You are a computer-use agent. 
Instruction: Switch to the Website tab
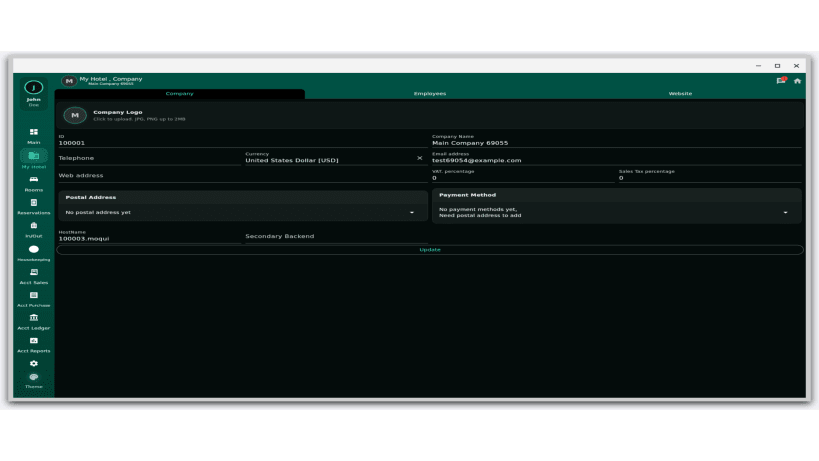680,93
